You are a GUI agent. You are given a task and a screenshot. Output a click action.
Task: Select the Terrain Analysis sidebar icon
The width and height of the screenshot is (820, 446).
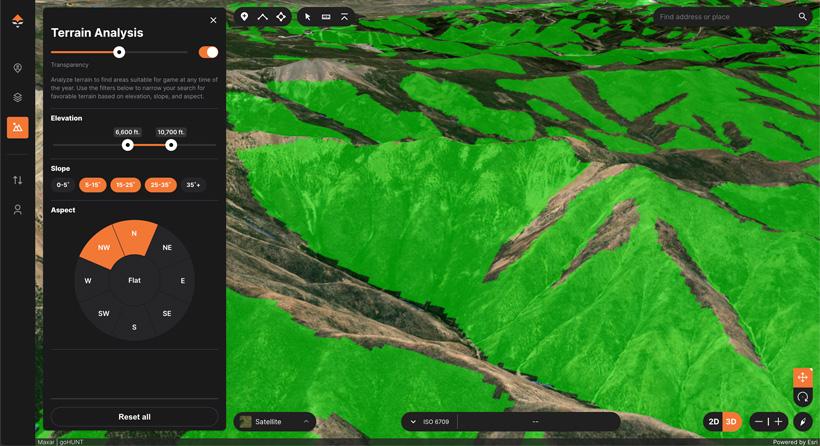17,127
